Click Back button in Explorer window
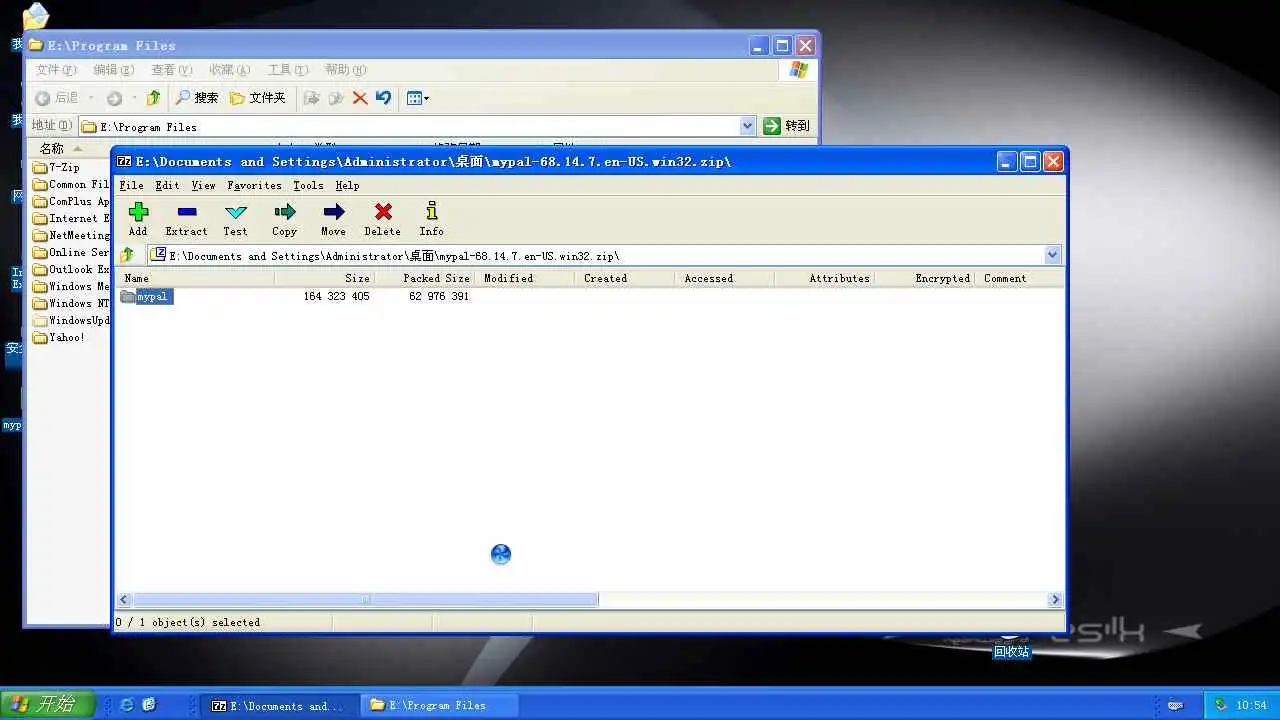This screenshot has height=720, width=1280. (x=58, y=98)
